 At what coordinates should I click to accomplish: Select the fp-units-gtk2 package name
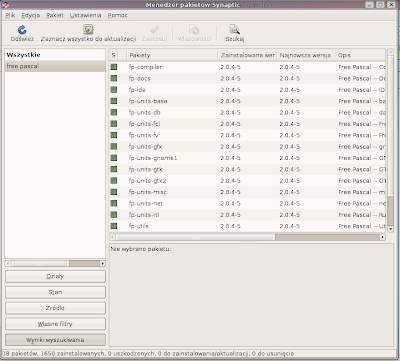[147, 180]
